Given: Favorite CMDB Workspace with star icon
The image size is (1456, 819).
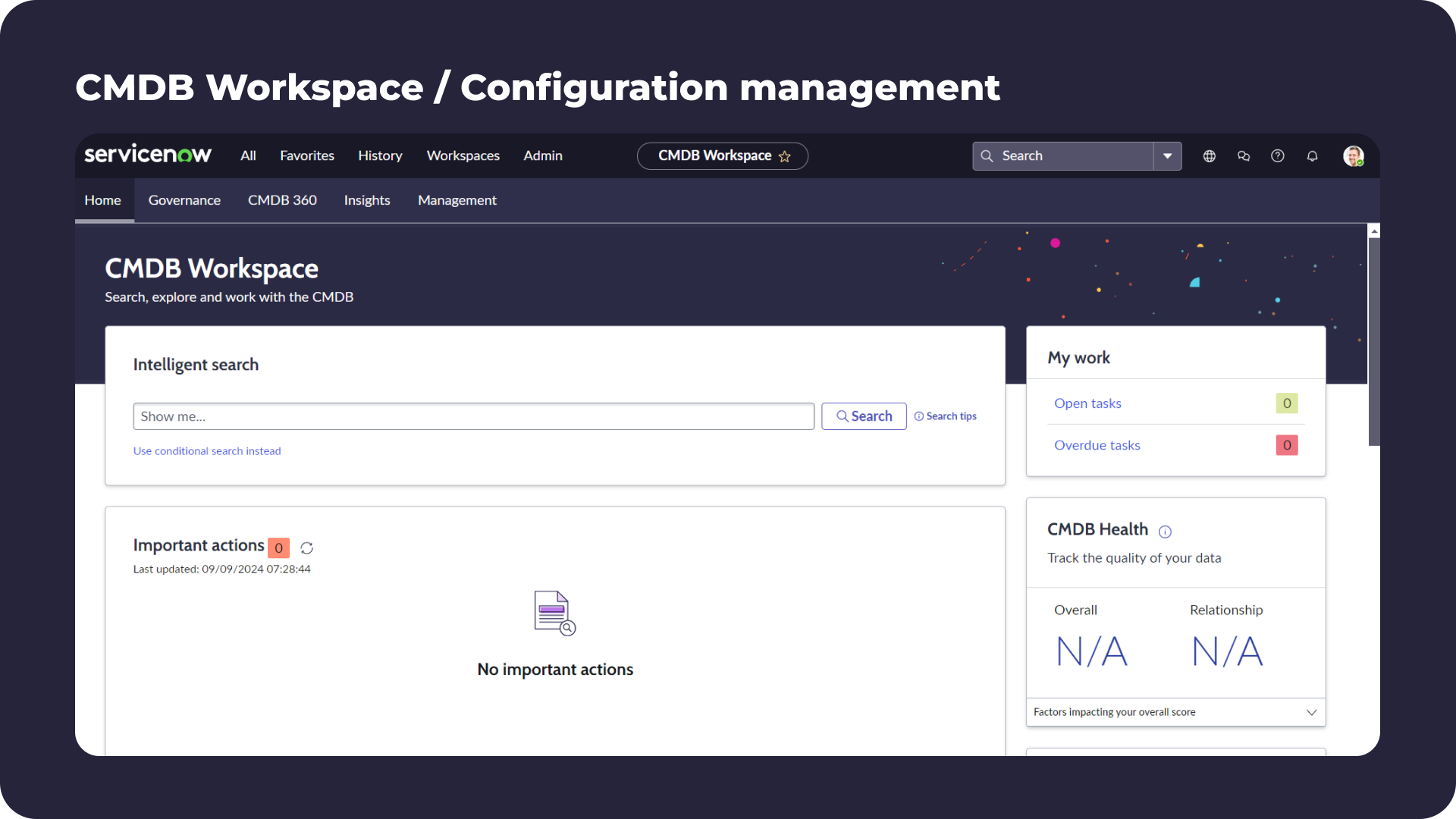Looking at the screenshot, I should coord(785,156).
